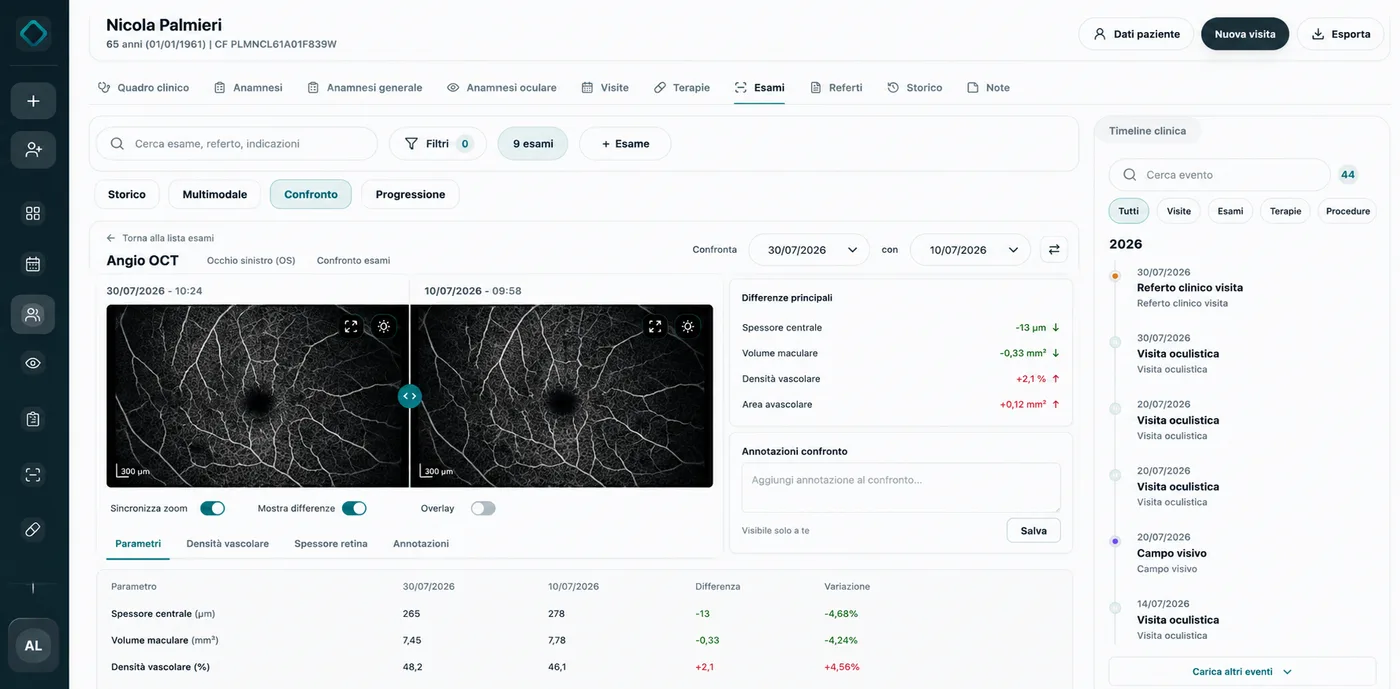Click the Aggiungi annotazione text area
Viewport: 1400px width, 689px height.
point(901,488)
